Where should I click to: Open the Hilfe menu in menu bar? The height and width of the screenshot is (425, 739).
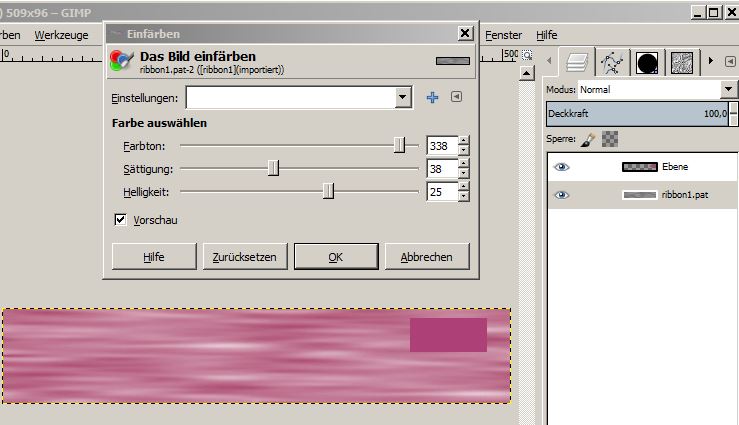[547, 35]
